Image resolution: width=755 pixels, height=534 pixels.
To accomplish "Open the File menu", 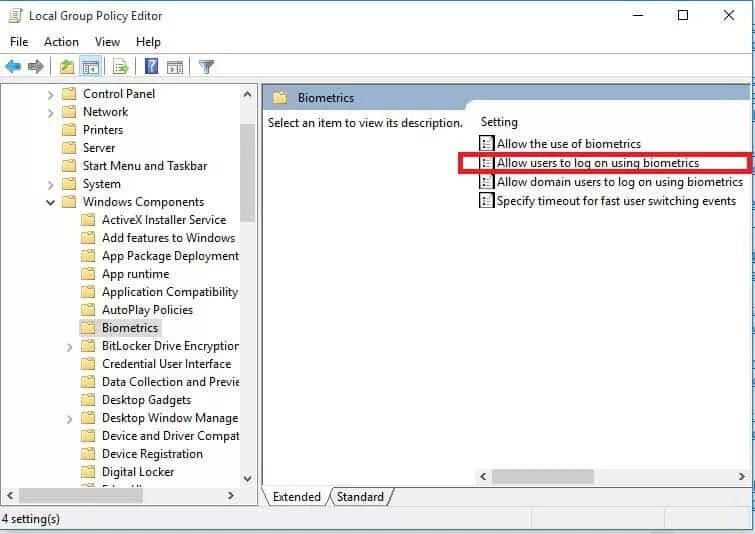I will click(x=19, y=42).
